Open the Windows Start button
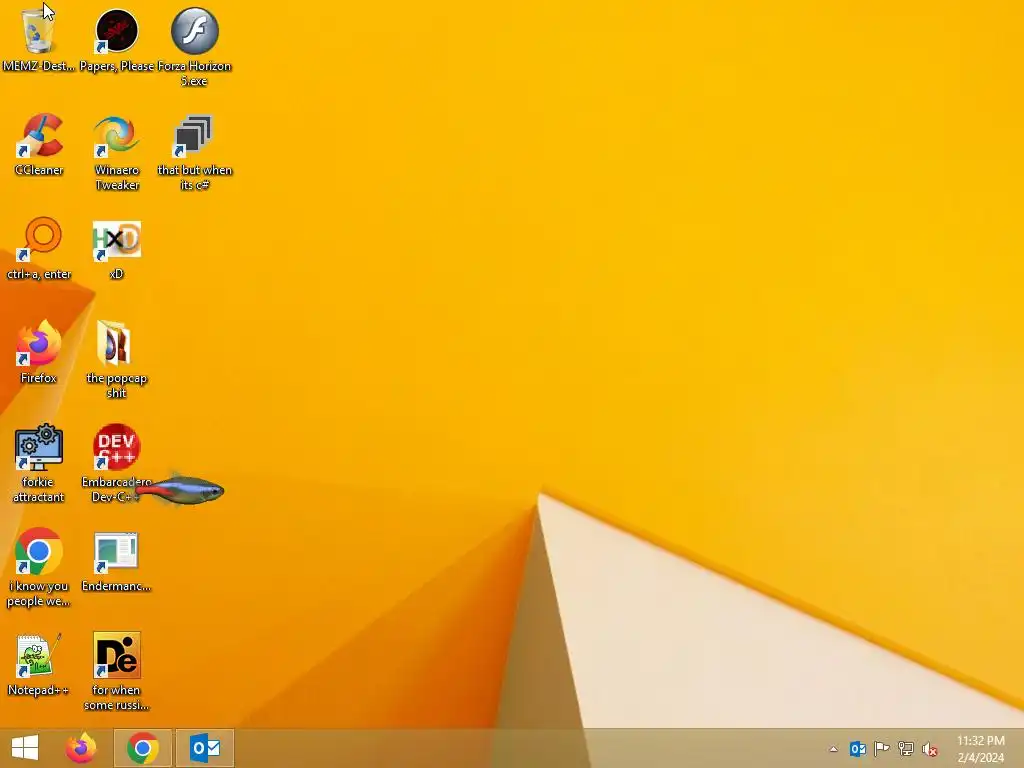This screenshot has width=1024, height=768. click(25, 748)
